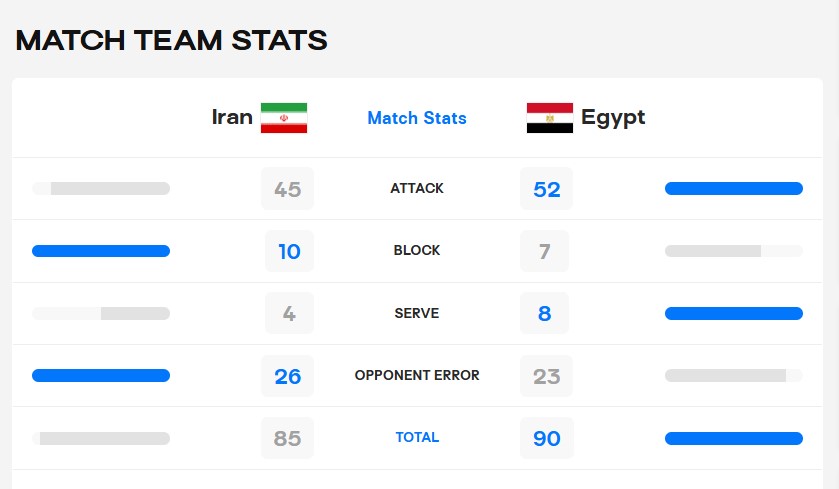This screenshot has width=839, height=489.
Task: Click the Iran team name
Action: (x=232, y=117)
